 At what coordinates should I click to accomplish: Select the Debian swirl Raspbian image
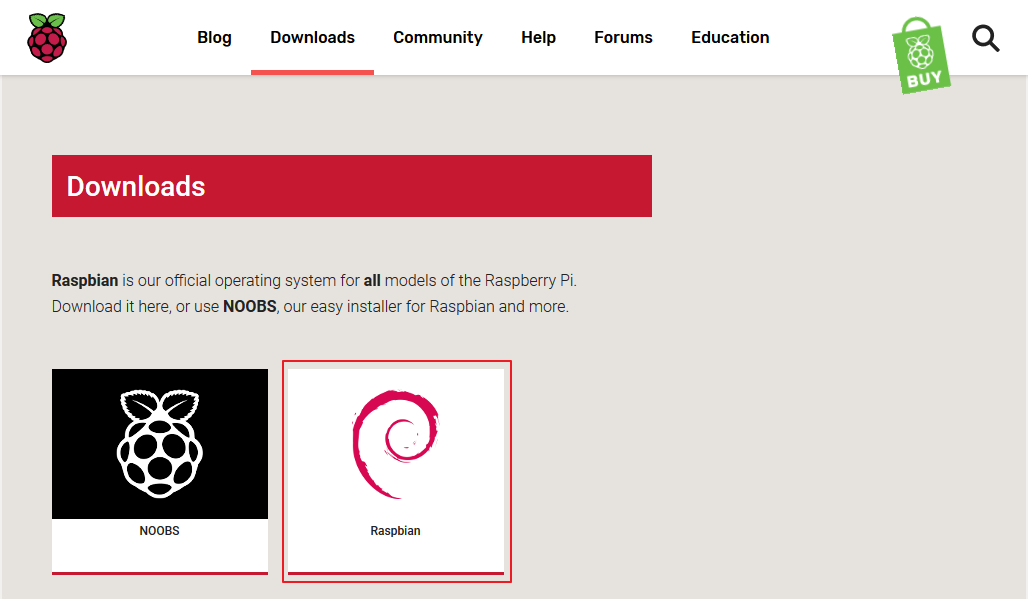[x=396, y=444]
